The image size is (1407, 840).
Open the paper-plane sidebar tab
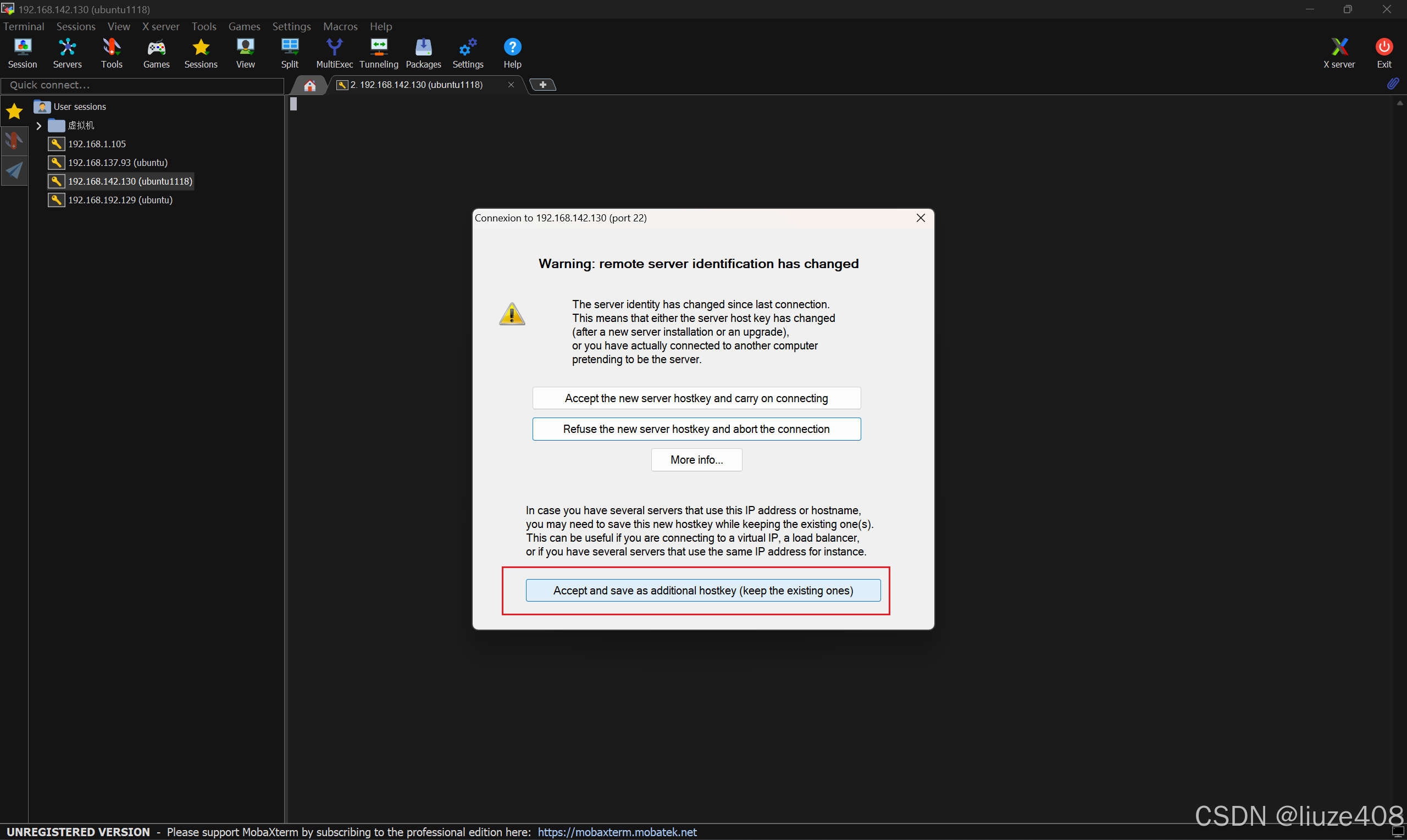(14, 170)
